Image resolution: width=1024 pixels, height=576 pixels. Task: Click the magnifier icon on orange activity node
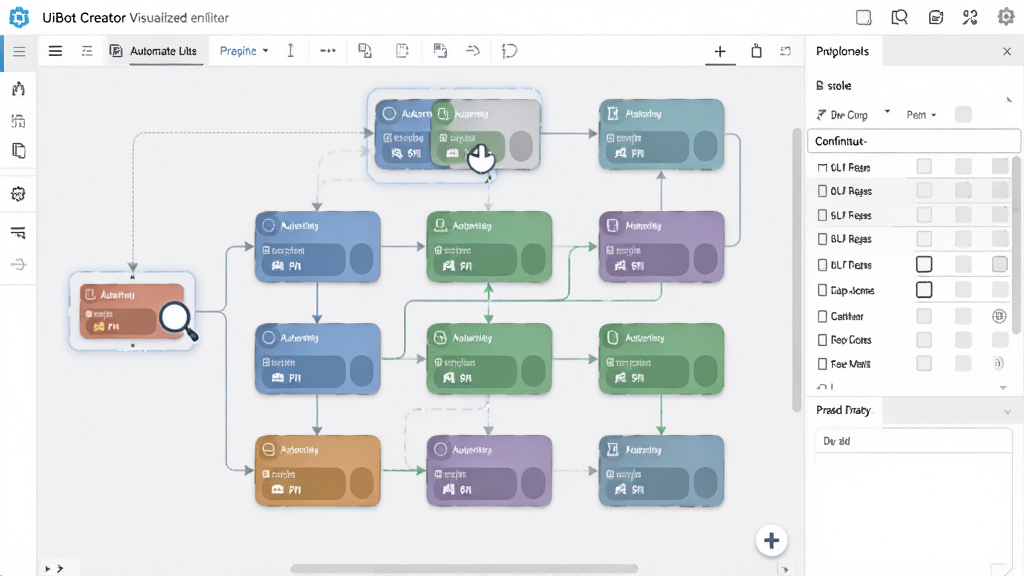tap(178, 319)
